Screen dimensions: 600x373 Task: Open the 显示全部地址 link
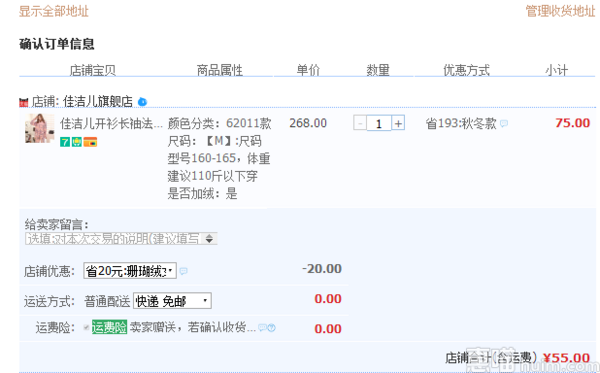tap(54, 11)
